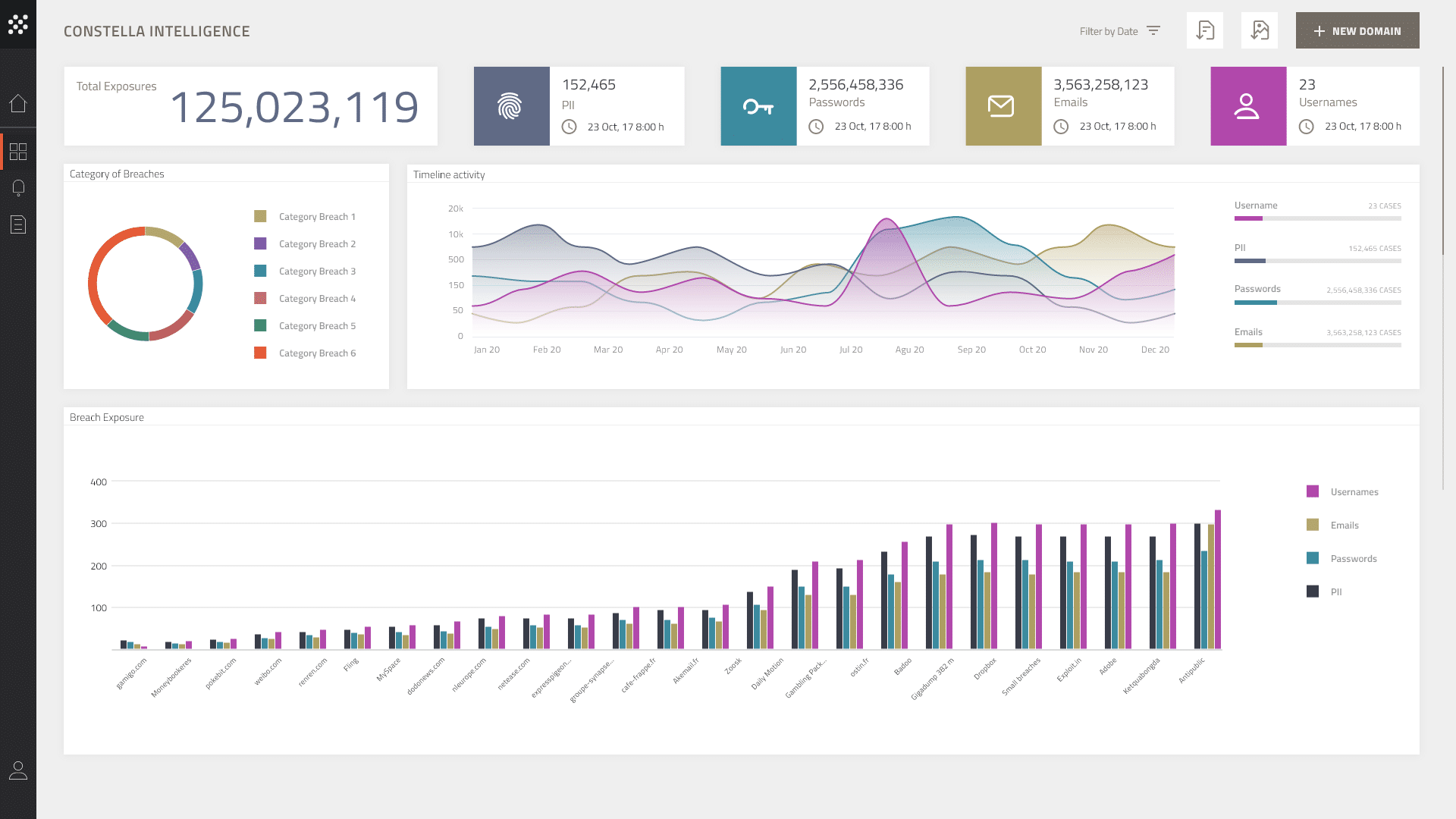Viewport: 1456px width, 819px height.
Task: Open the notifications bell icon
Action: click(18, 188)
